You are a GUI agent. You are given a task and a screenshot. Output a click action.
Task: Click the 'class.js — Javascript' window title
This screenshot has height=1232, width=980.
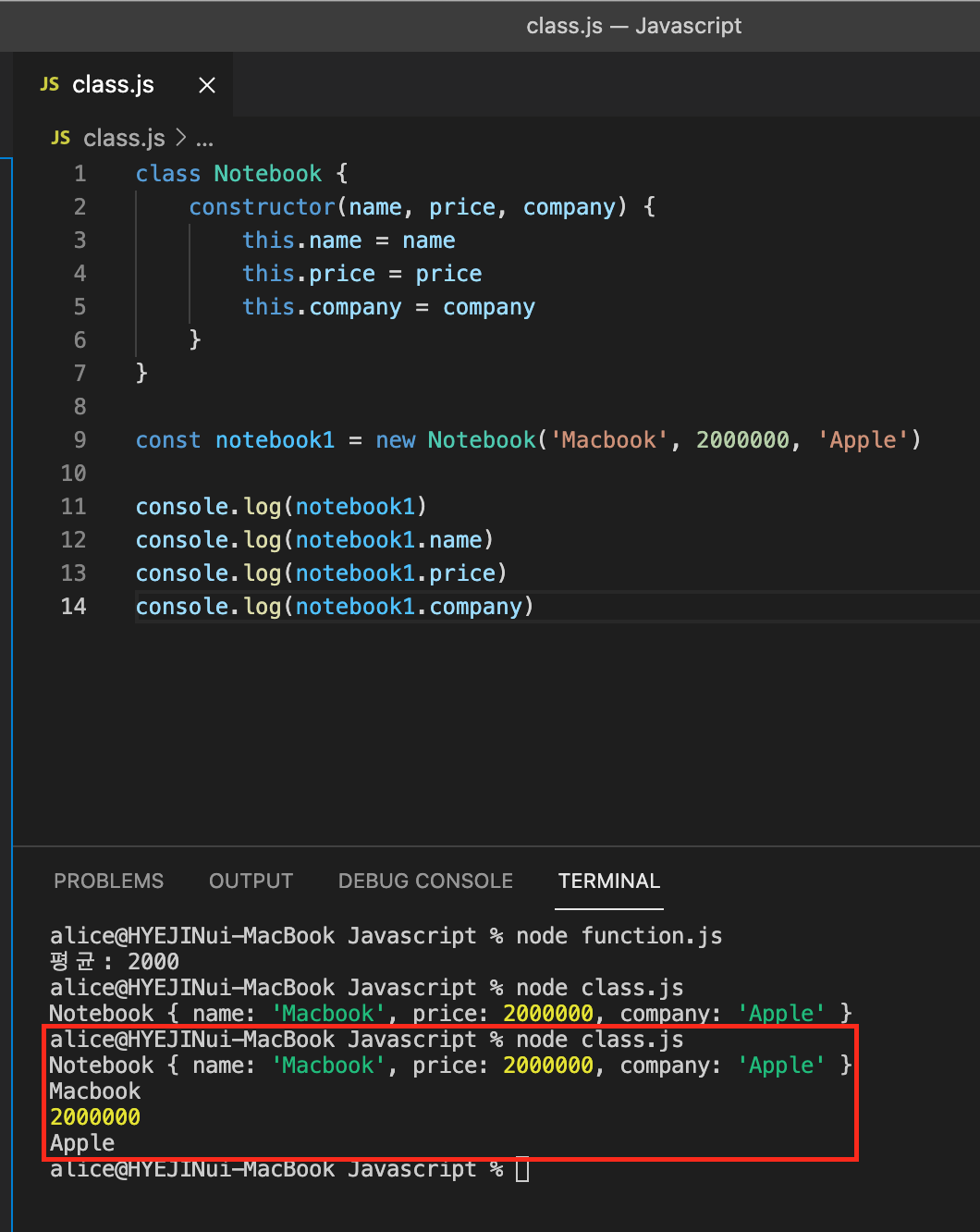pos(633,26)
